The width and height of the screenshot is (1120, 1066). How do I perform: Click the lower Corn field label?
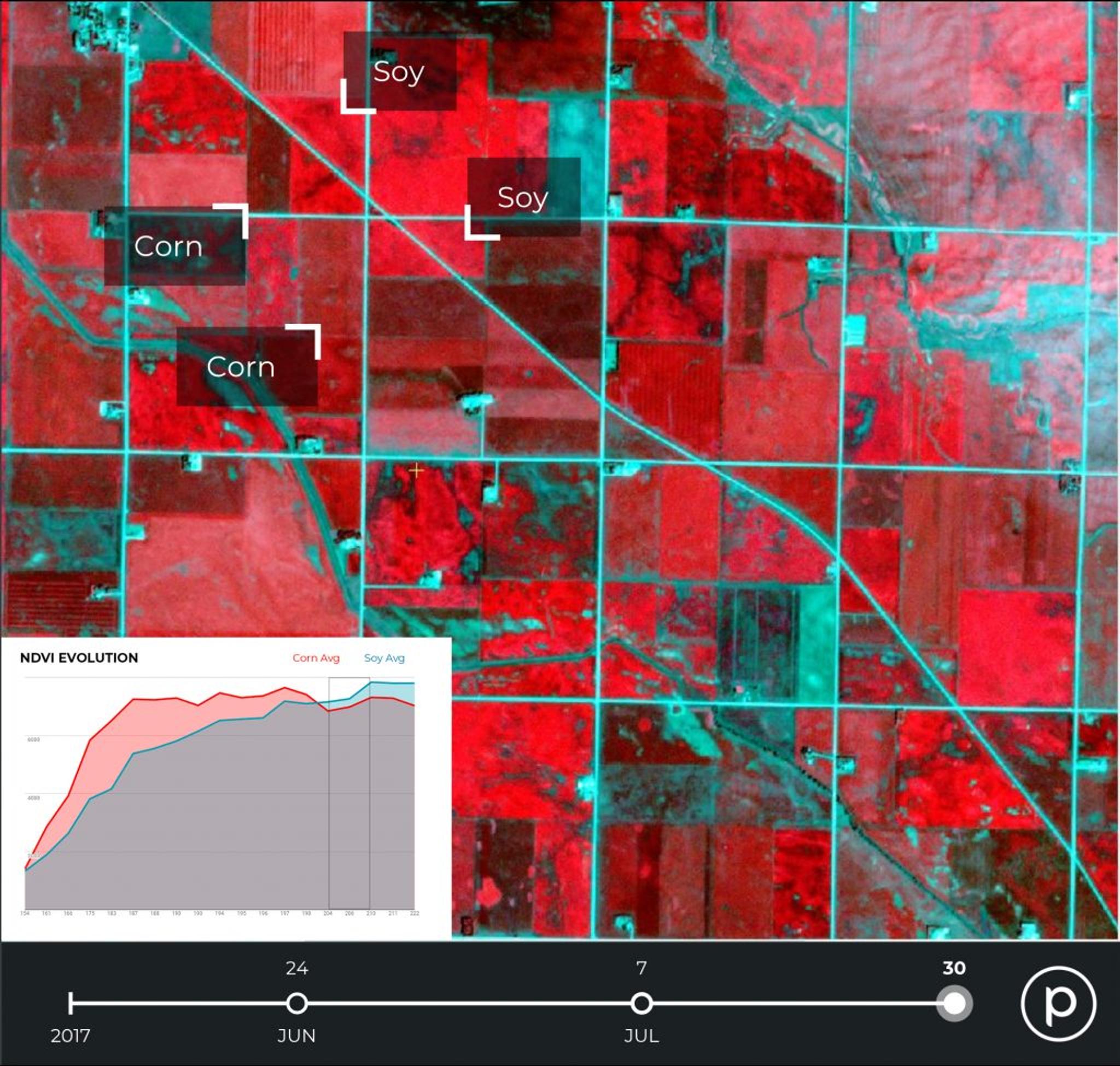(241, 367)
